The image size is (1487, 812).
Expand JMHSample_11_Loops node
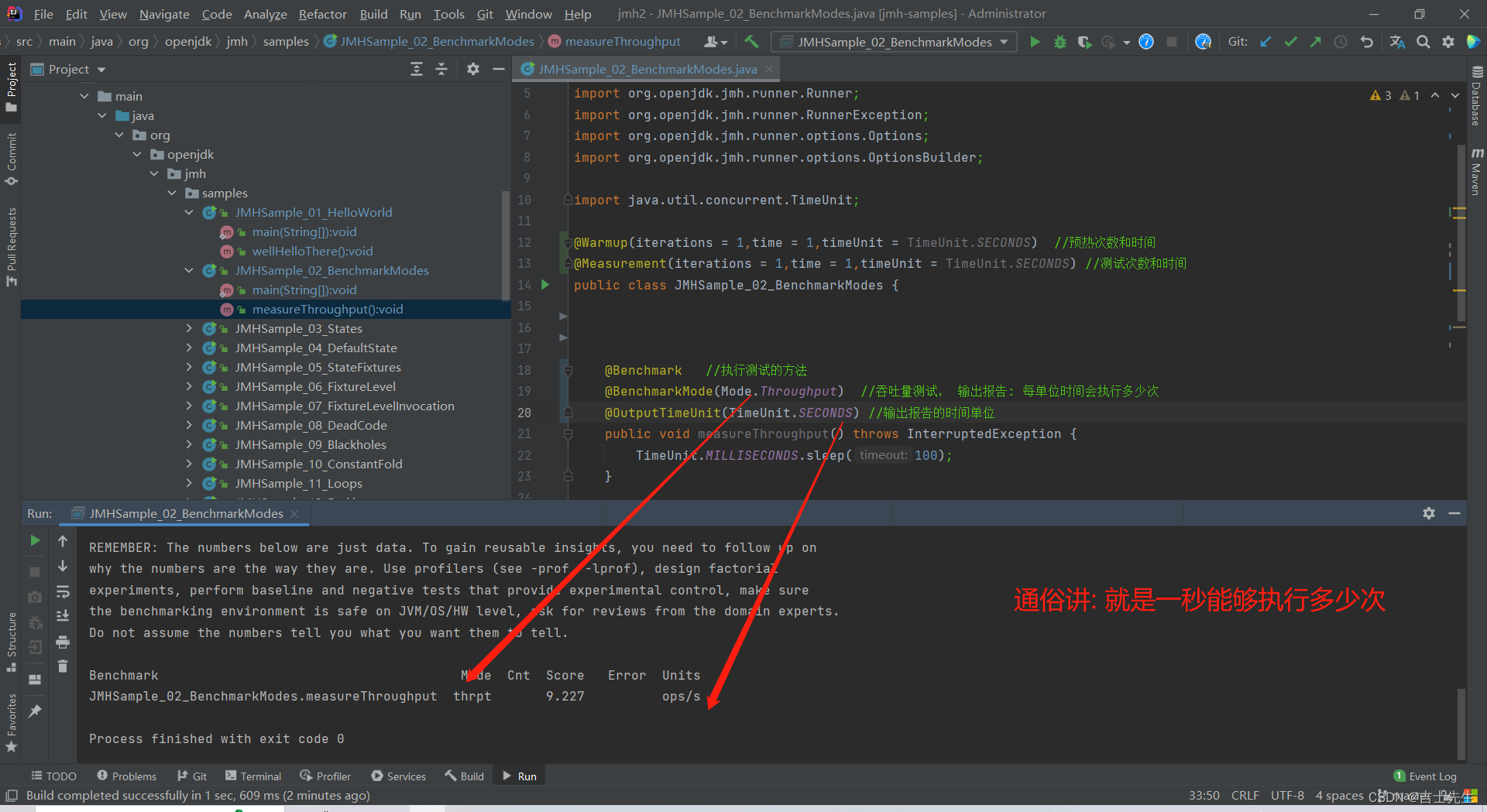189,483
